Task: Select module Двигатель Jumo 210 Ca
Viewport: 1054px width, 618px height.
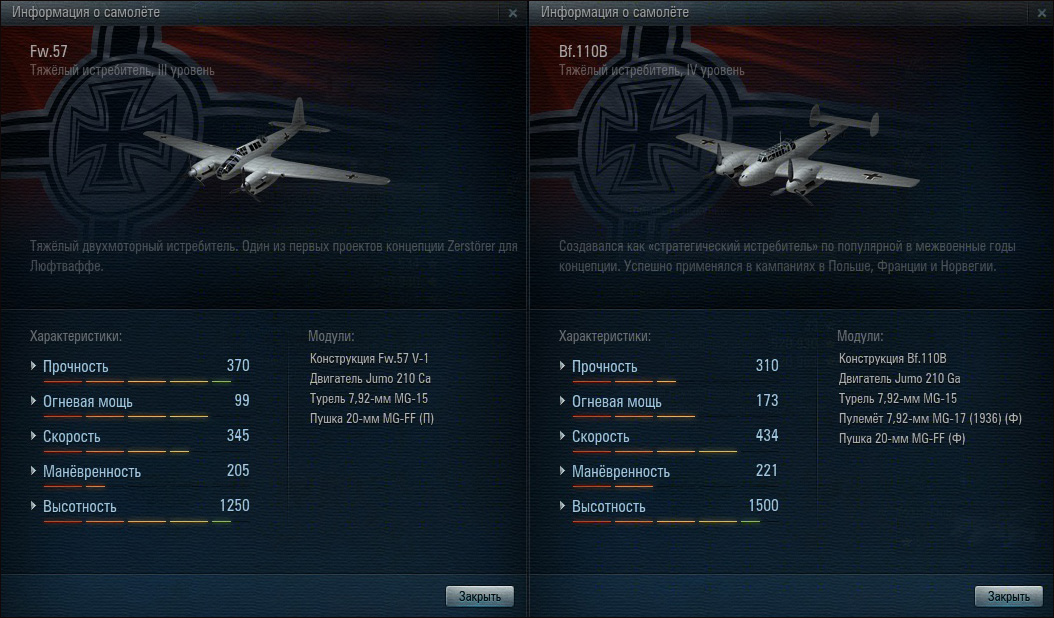Action: point(370,379)
